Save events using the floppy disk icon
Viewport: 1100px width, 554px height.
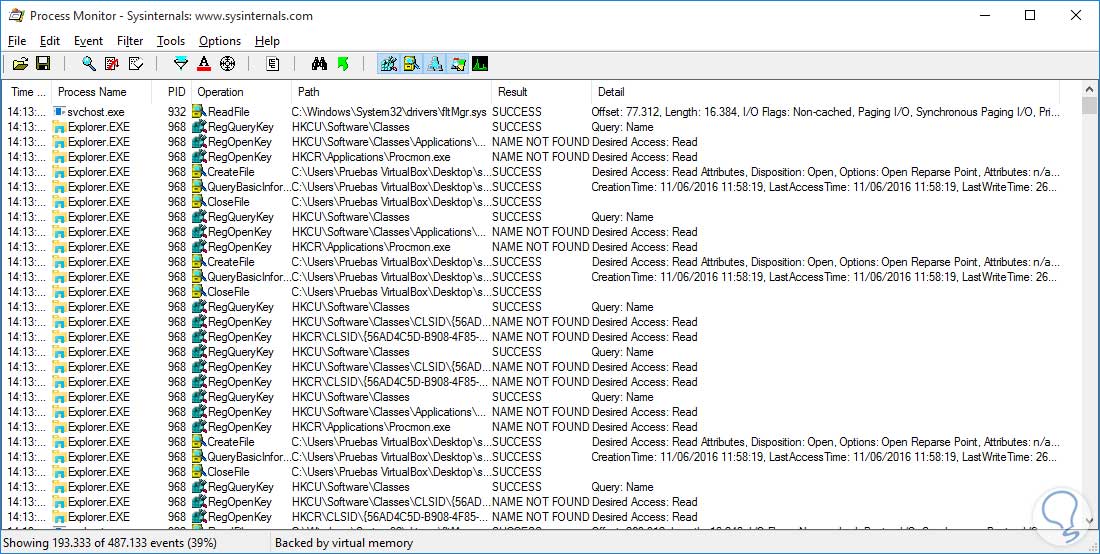(43, 65)
